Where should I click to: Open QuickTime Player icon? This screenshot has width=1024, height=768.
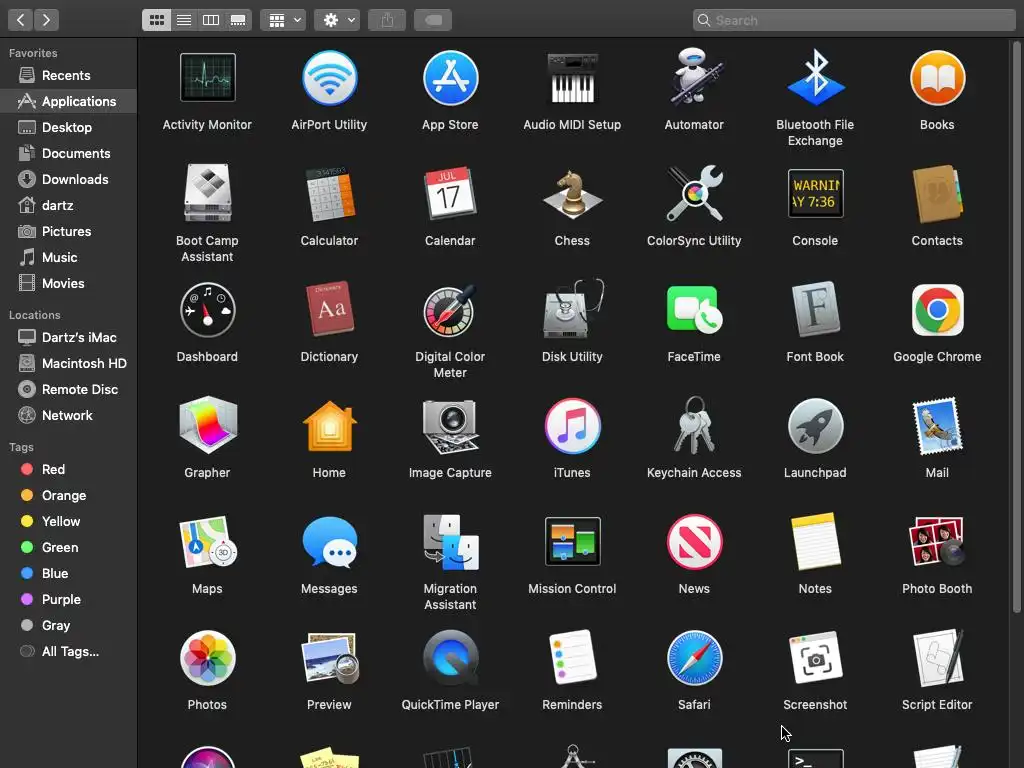(451, 658)
